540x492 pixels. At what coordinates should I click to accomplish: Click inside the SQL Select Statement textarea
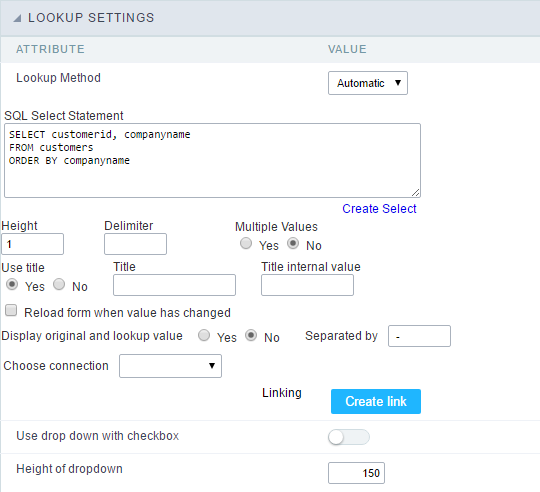[212, 160]
